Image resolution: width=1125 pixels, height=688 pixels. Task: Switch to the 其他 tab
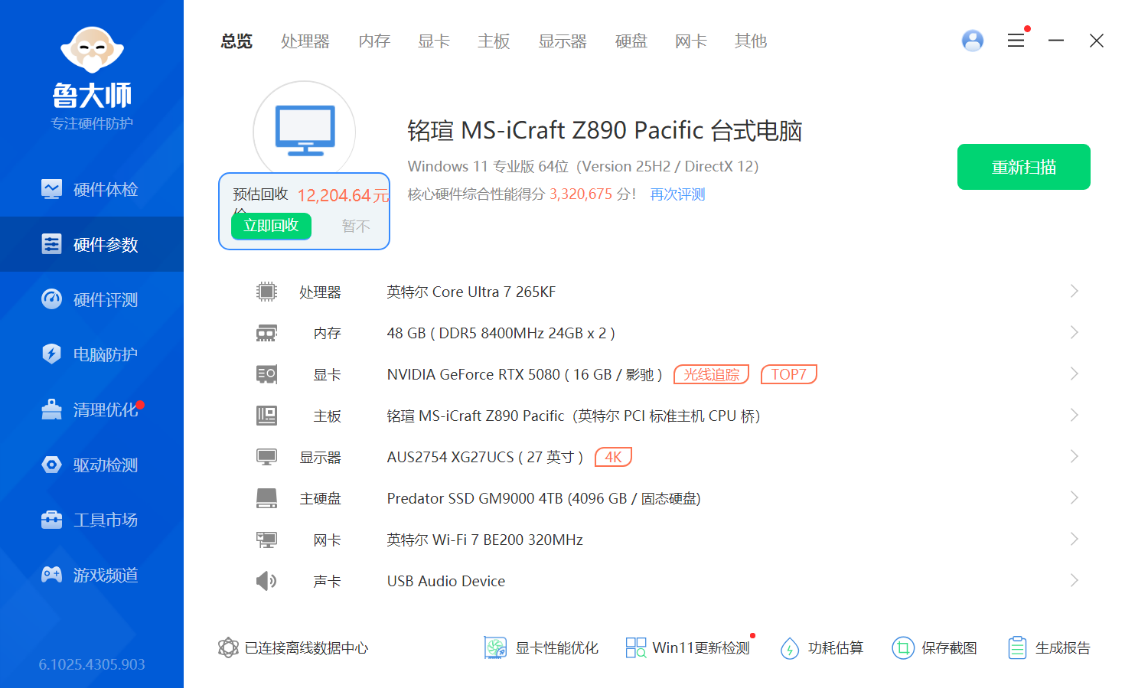750,41
